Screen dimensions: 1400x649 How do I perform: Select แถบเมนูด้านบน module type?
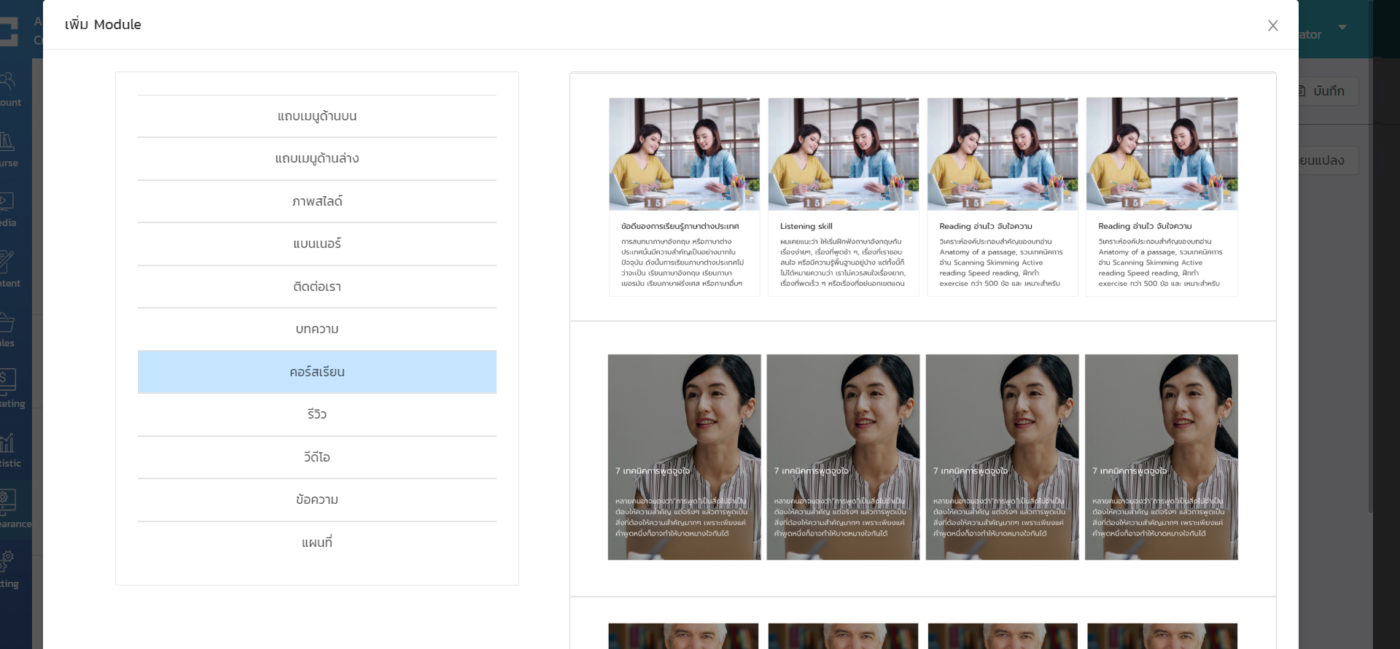click(x=317, y=116)
